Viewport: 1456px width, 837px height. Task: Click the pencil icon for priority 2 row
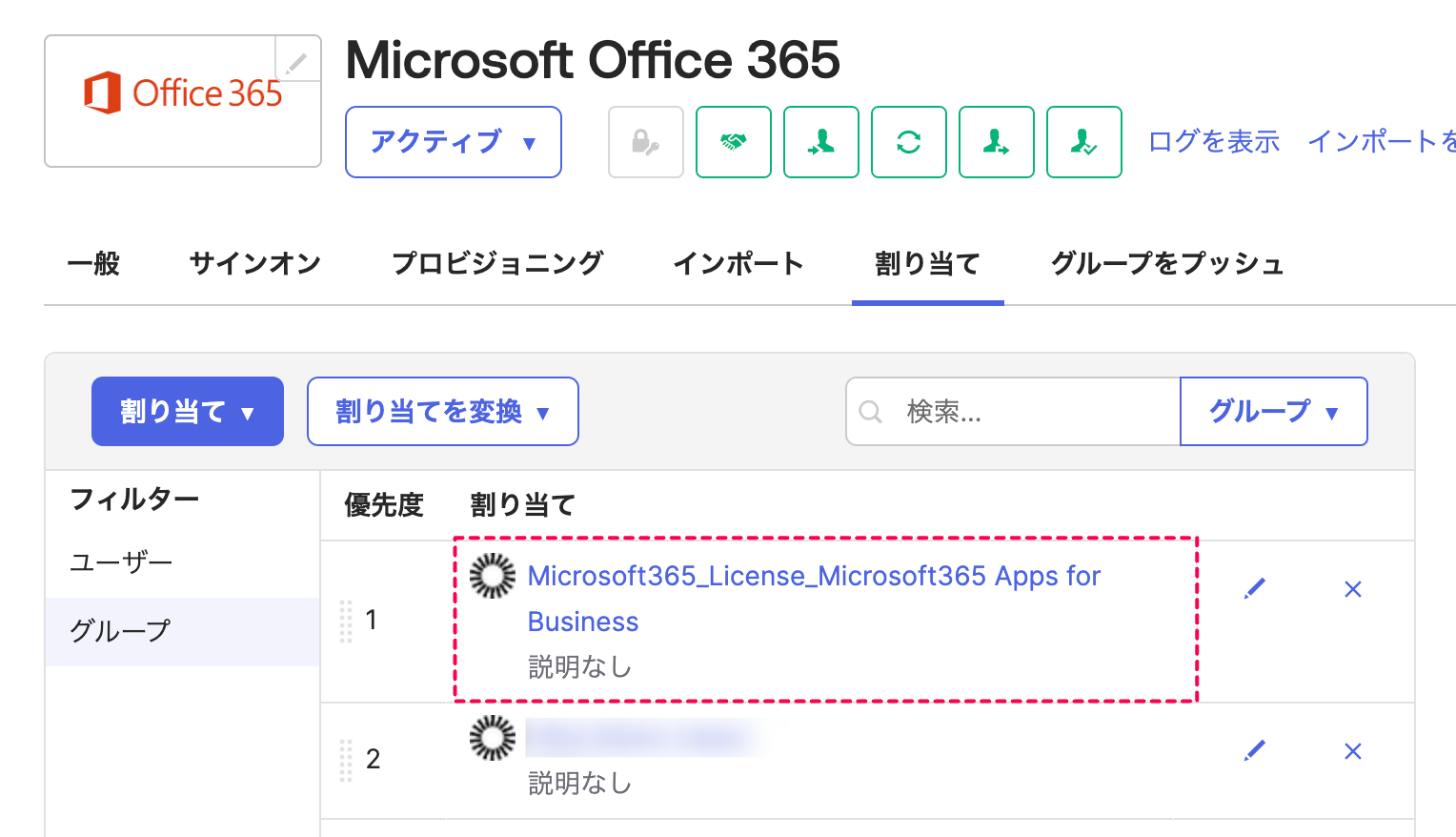click(1255, 751)
